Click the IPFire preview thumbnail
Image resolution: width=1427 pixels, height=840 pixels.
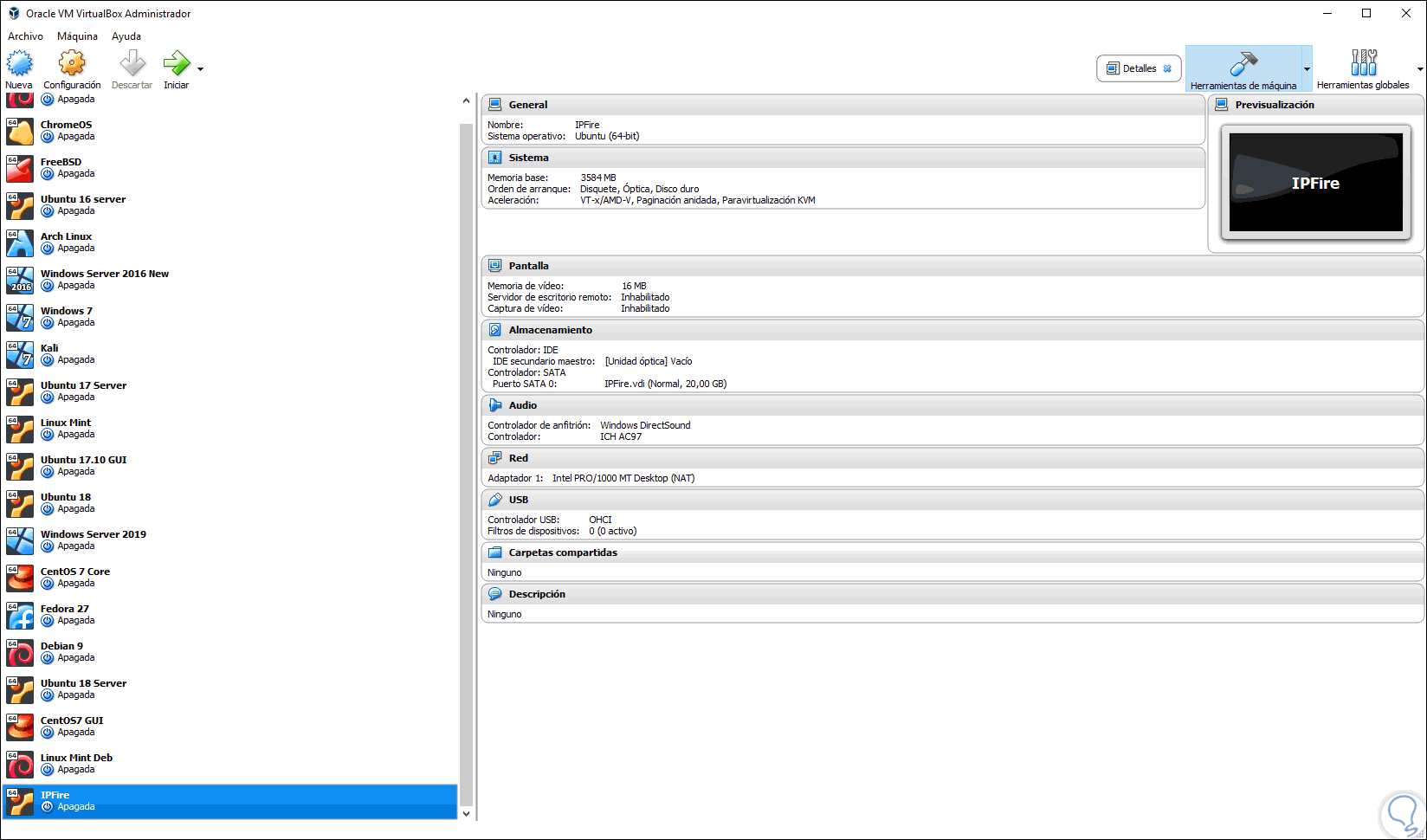[1316, 183]
